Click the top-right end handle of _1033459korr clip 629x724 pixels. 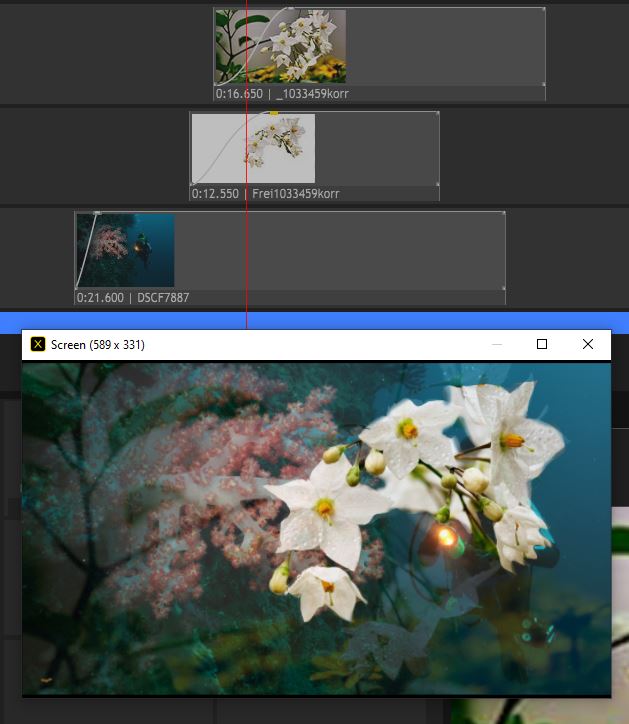pyautogui.click(x=543, y=11)
